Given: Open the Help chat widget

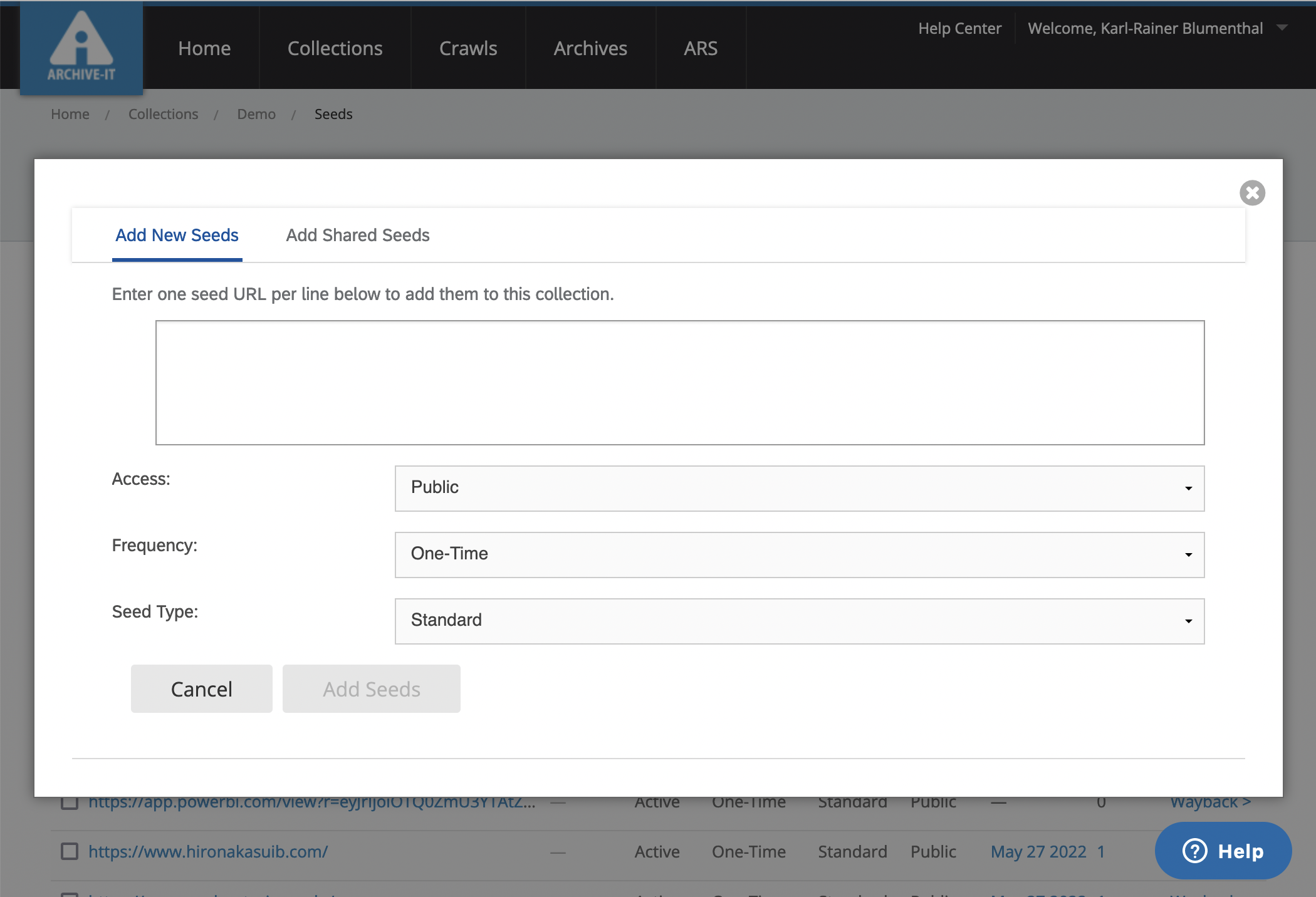Looking at the screenshot, I should (1223, 851).
